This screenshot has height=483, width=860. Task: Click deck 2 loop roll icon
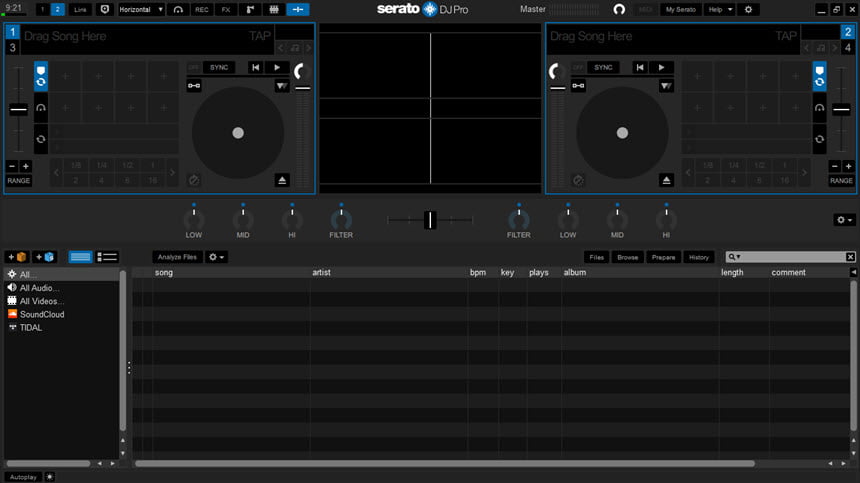819,139
